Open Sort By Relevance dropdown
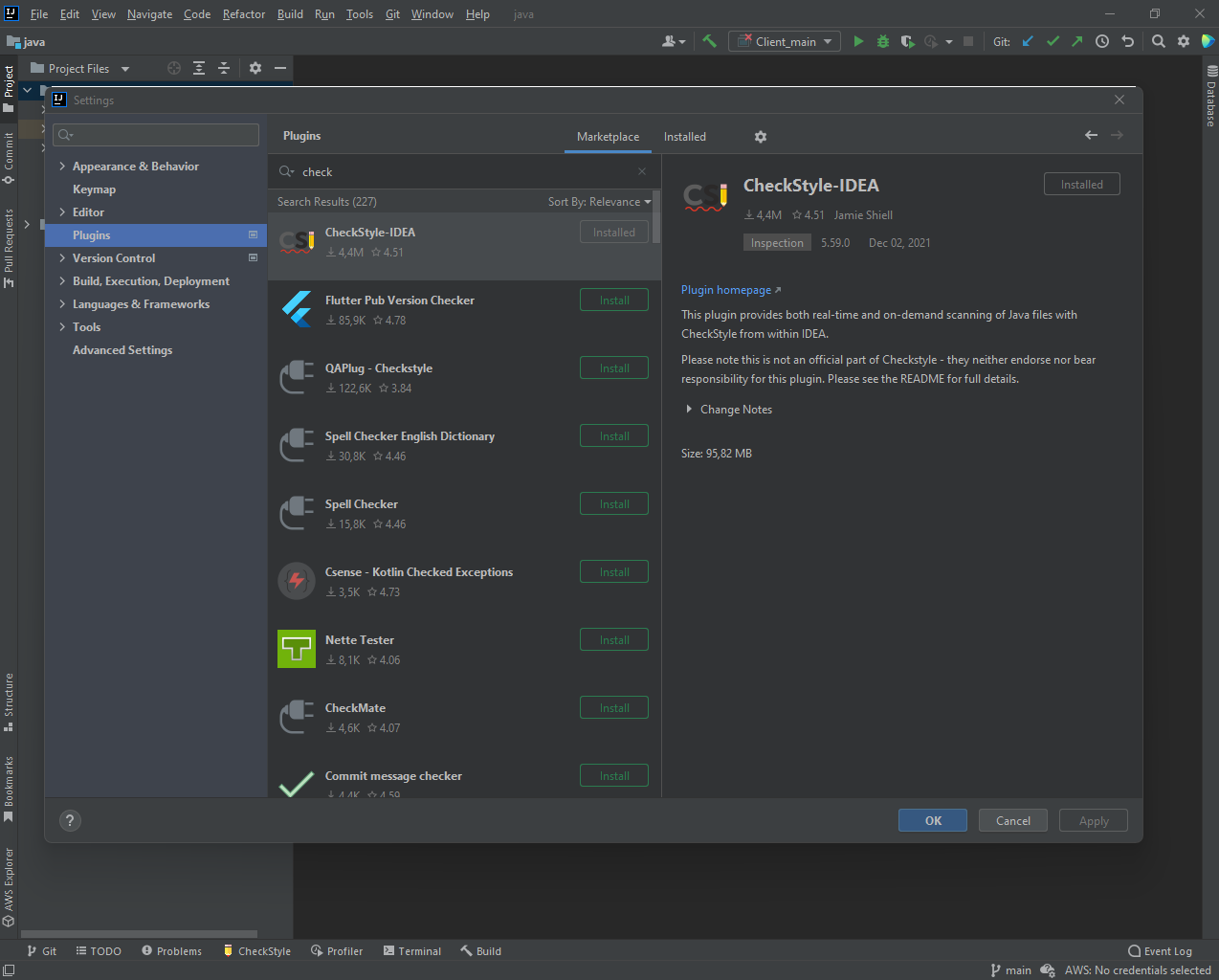Screen dimensions: 1219x980 [599, 202]
